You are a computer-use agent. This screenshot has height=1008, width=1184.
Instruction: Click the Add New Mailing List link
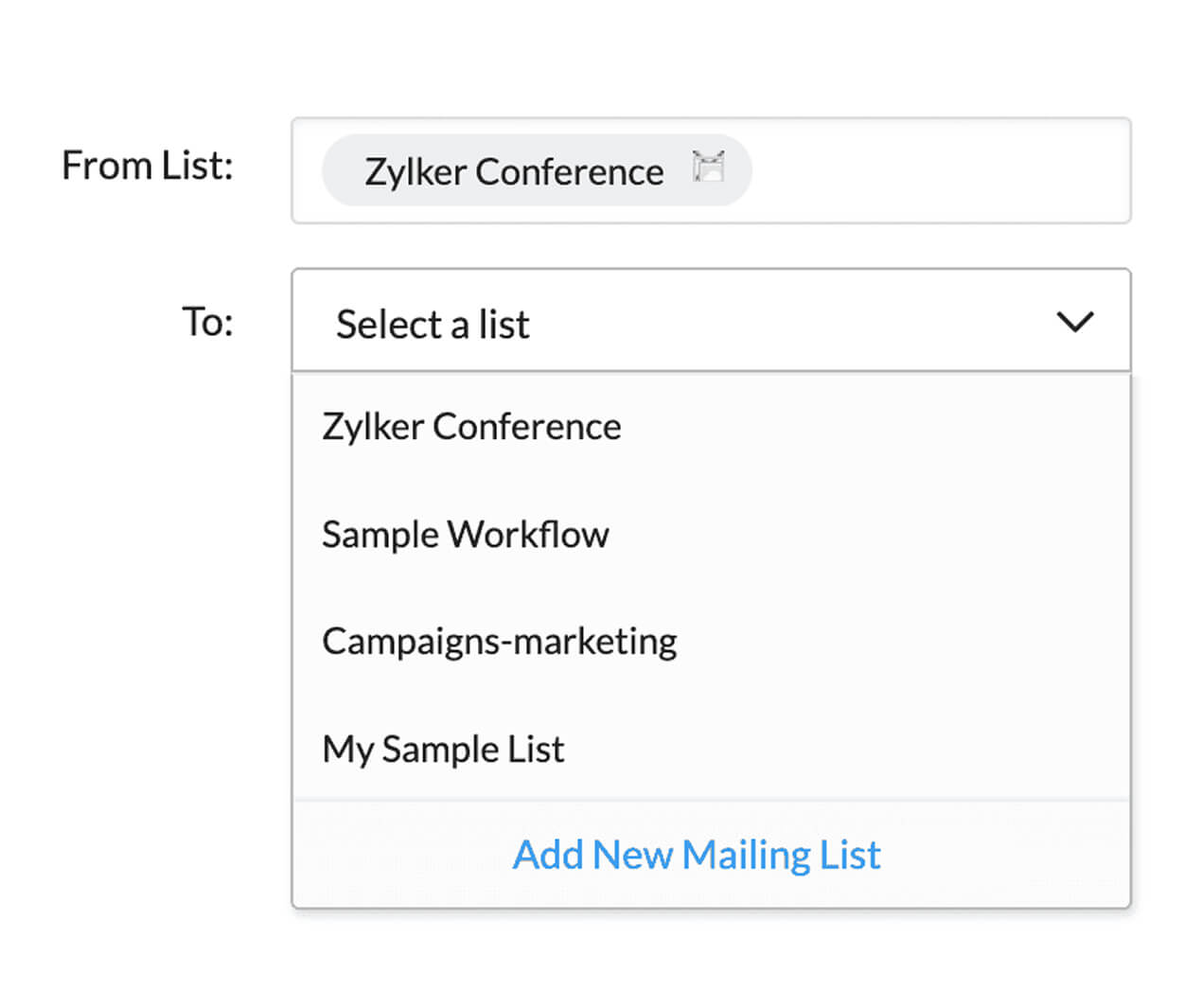coord(697,855)
